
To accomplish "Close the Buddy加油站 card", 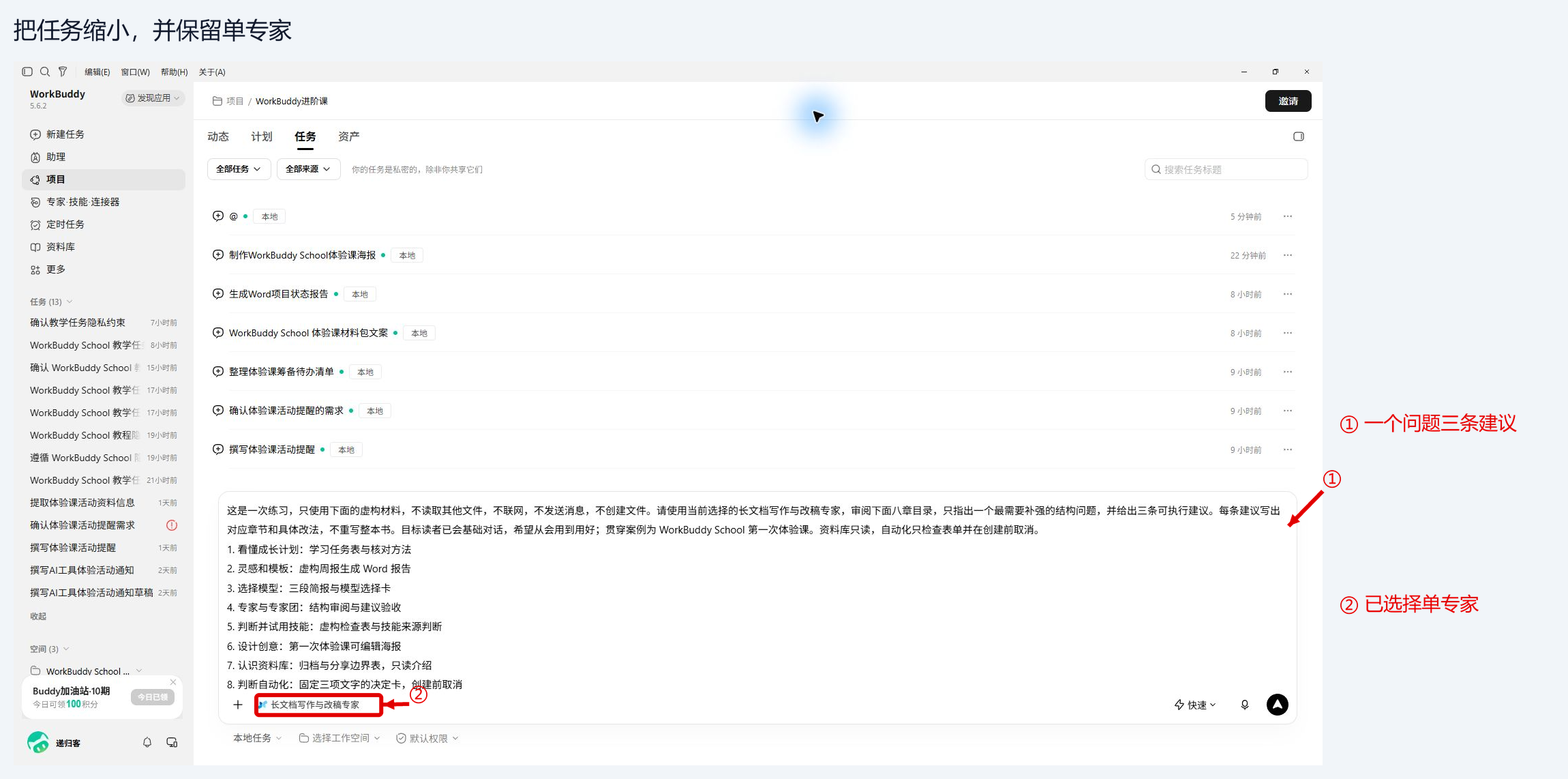I will pyautogui.click(x=173, y=682).
